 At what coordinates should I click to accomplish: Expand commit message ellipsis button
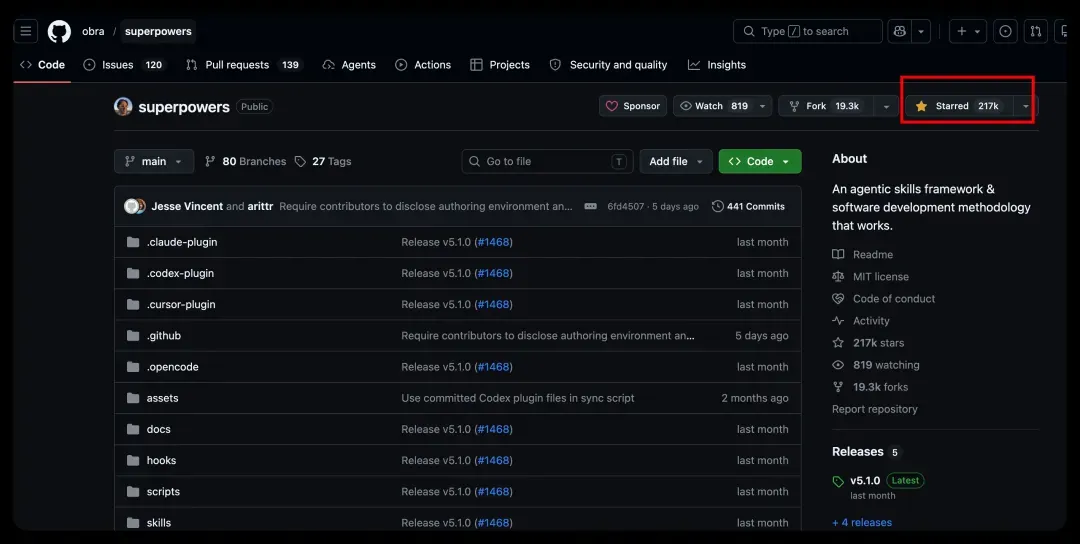point(590,207)
